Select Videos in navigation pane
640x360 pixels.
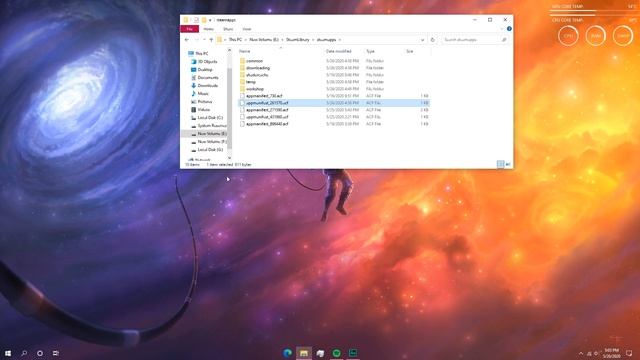coord(203,110)
